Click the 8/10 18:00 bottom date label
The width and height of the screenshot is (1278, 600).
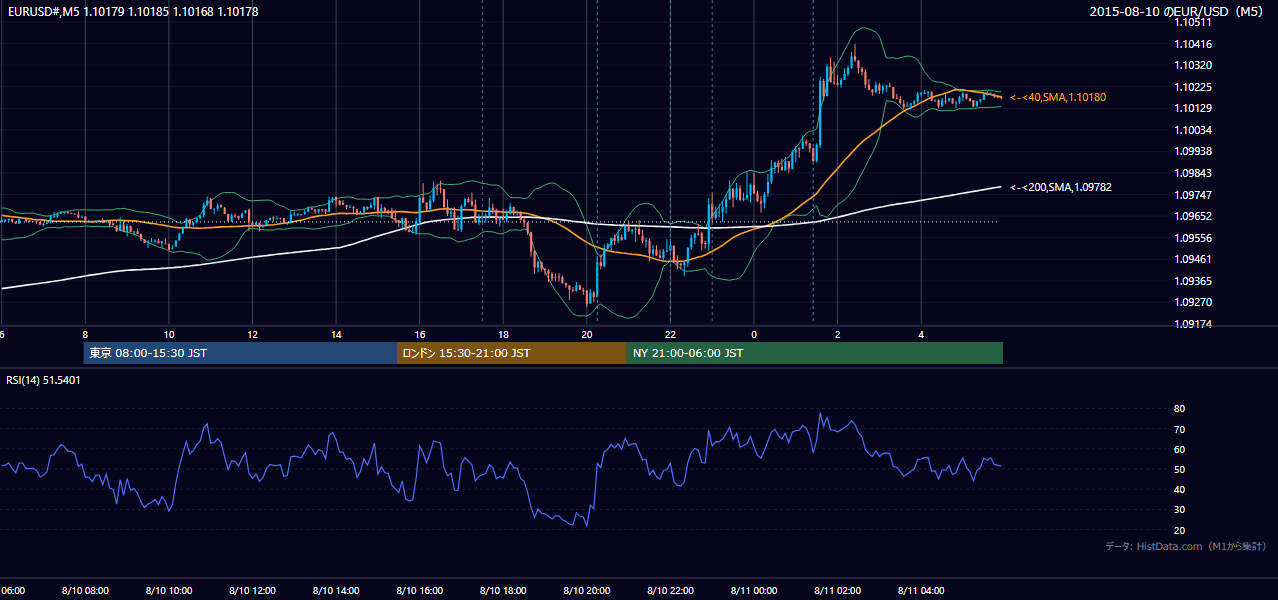pos(503,591)
